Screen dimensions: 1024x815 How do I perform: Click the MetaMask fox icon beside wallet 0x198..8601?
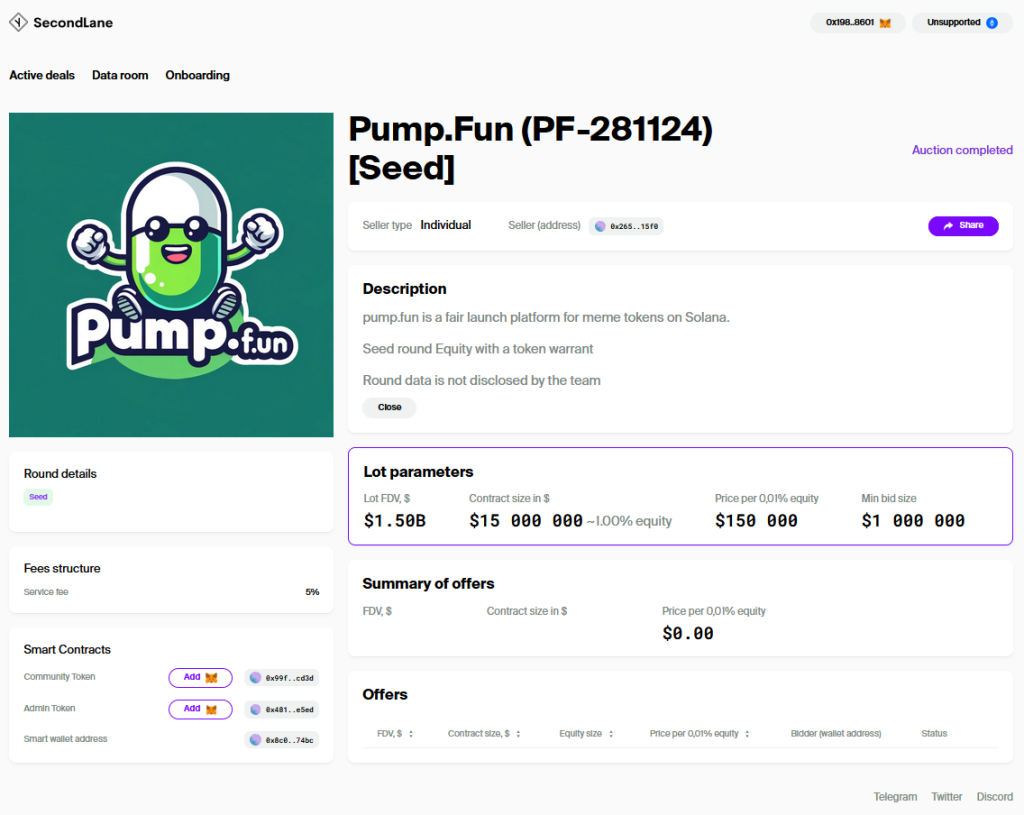click(x=885, y=23)
